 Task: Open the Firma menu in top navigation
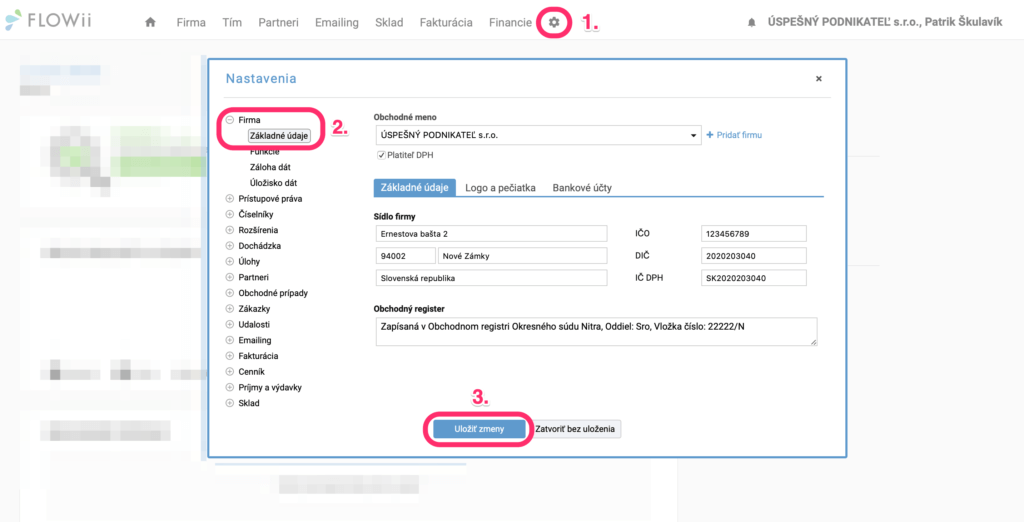click(191, 22)
